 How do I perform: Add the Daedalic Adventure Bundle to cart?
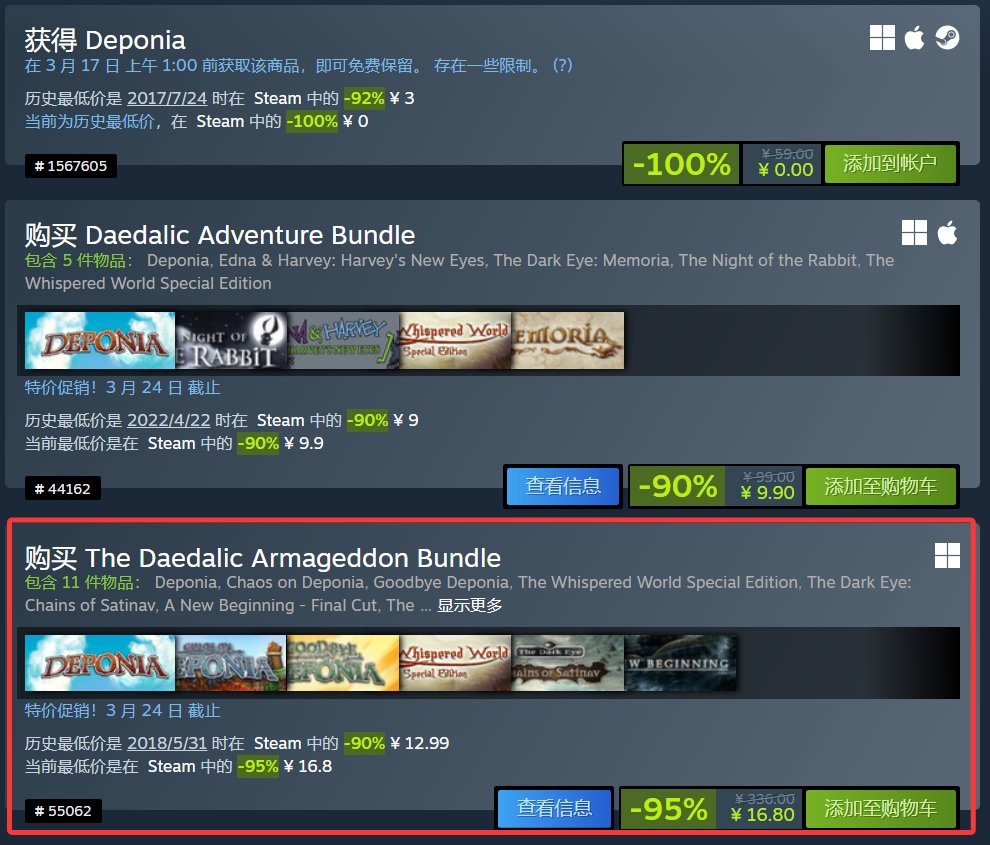coord(880,486)
